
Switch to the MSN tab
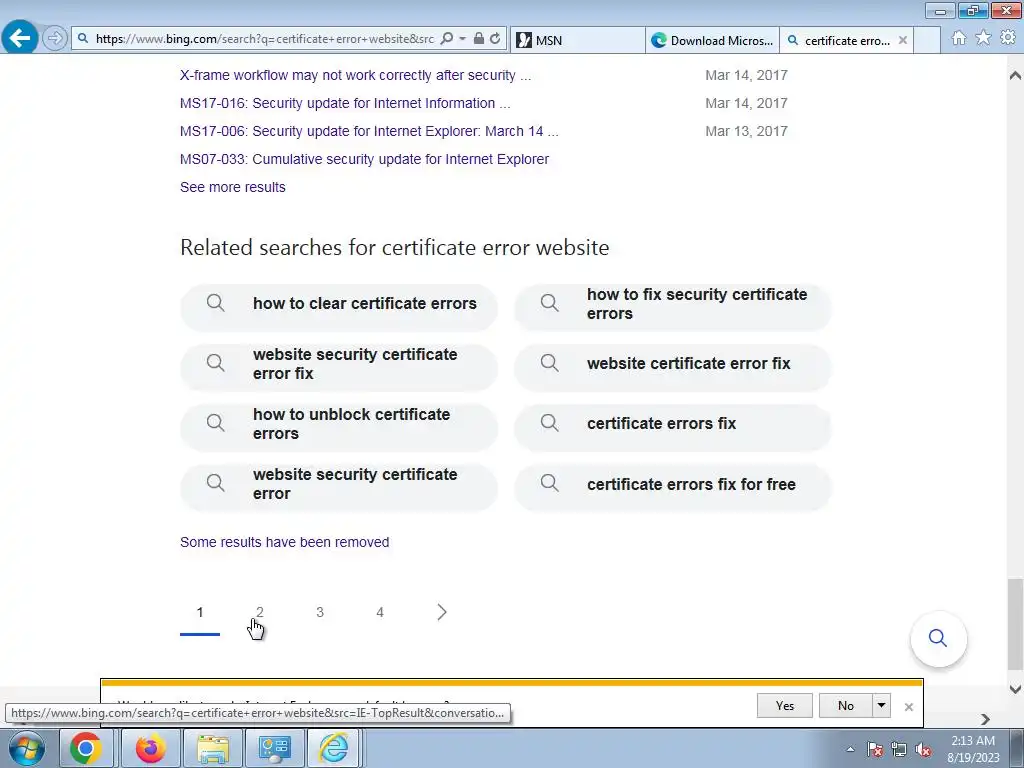tap(577, 40)
